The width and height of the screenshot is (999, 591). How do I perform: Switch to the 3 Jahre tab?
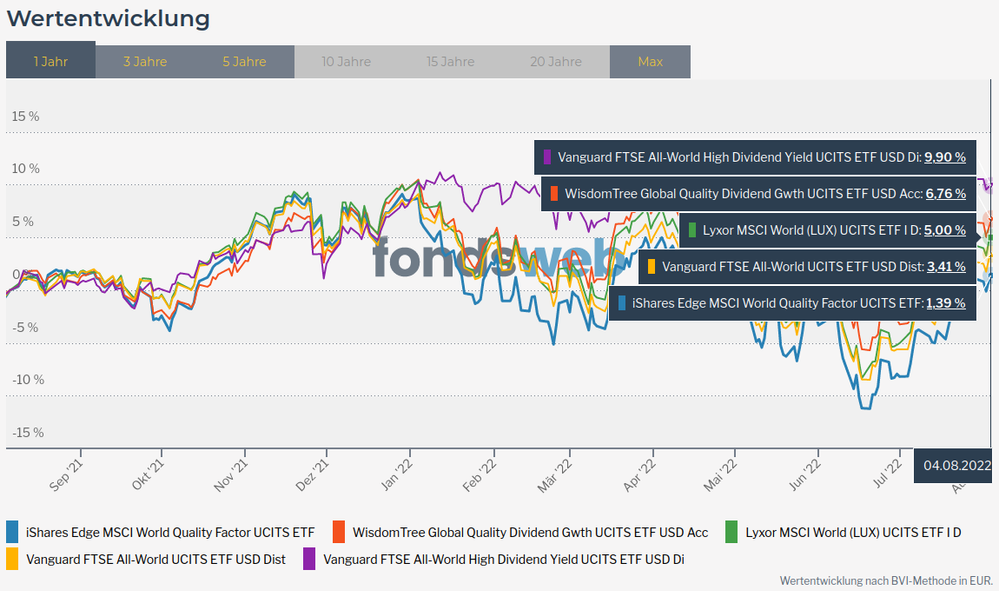(x=145, y=61)
